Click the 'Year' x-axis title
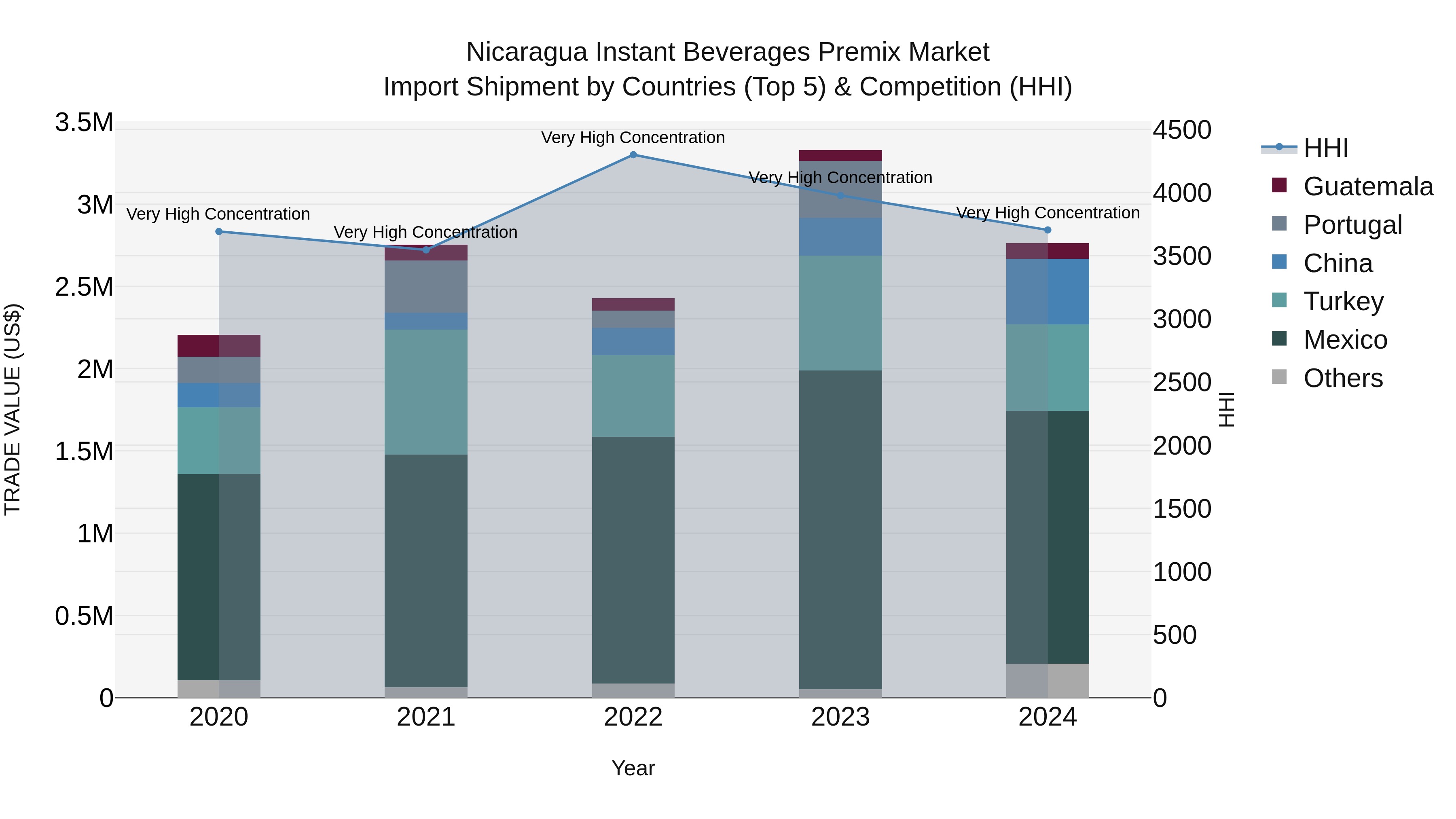 pyautogui.click(x=633, y=769)
